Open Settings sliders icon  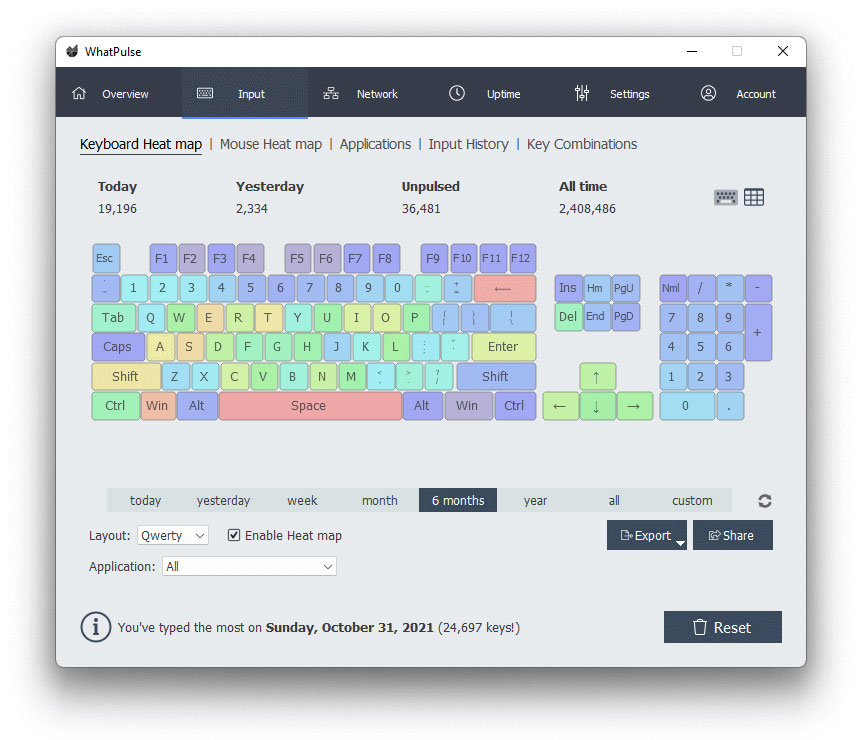point(582,94)
